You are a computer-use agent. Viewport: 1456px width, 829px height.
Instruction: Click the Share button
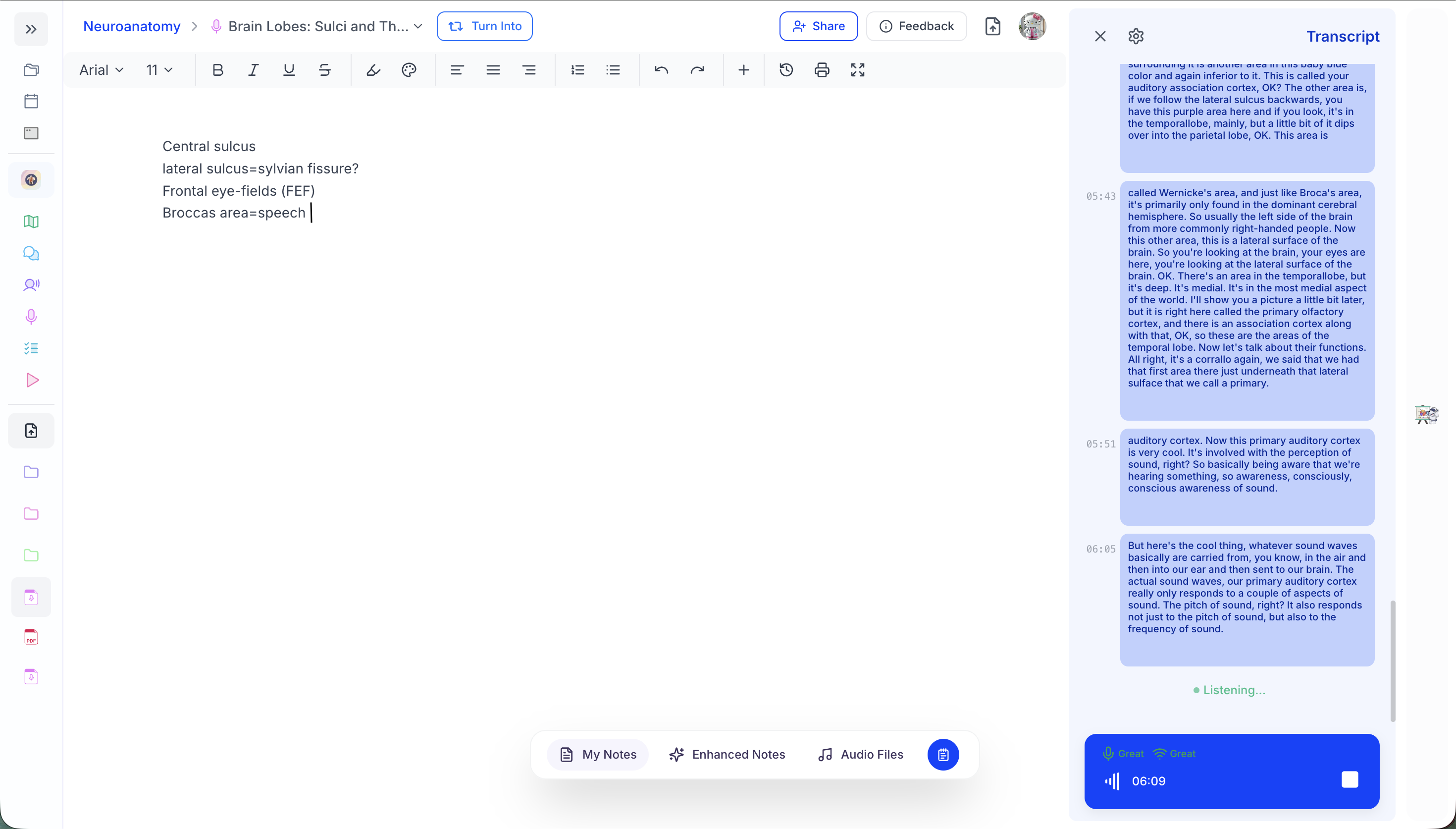[x=818, y=26]
